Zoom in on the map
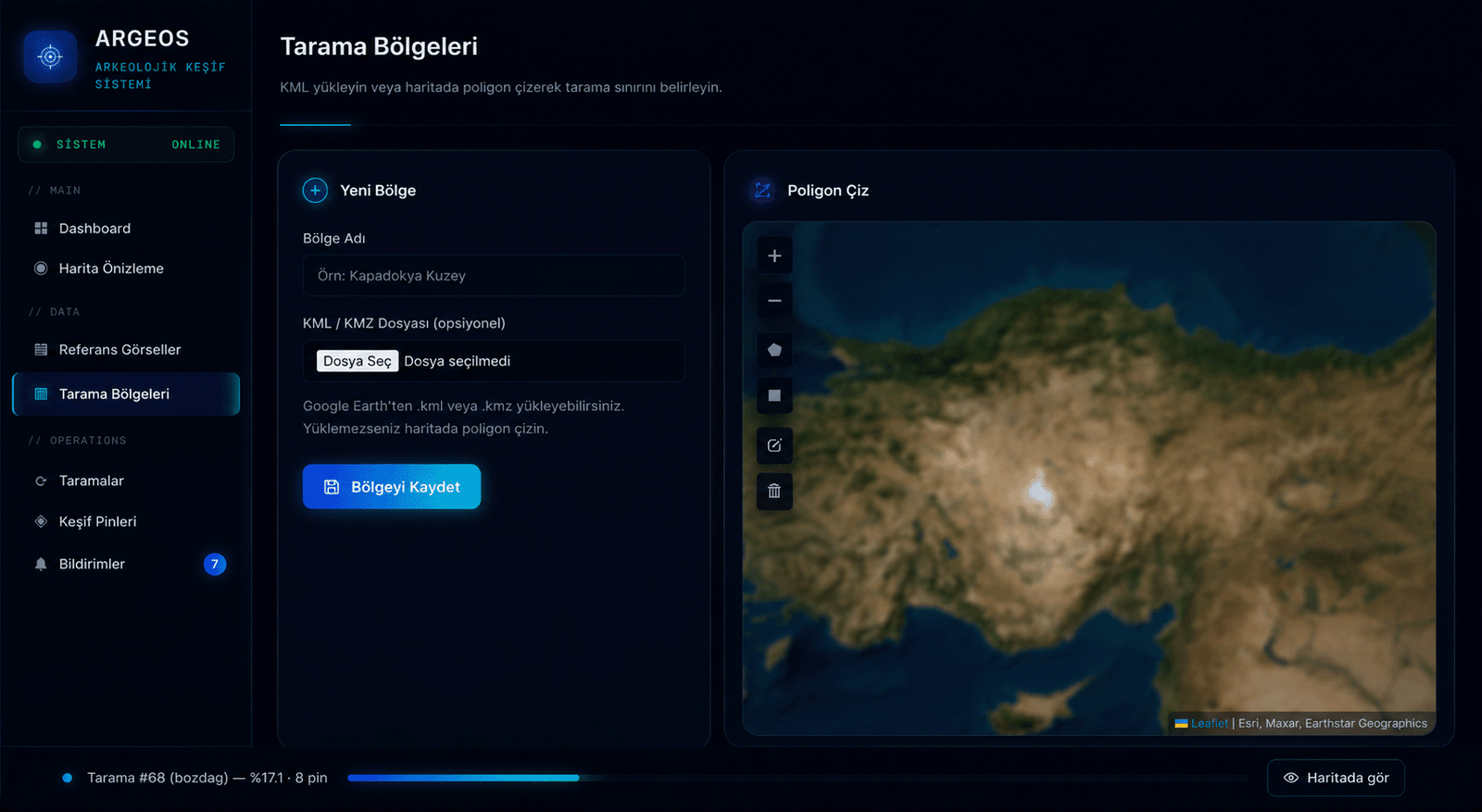 (774, 256)
